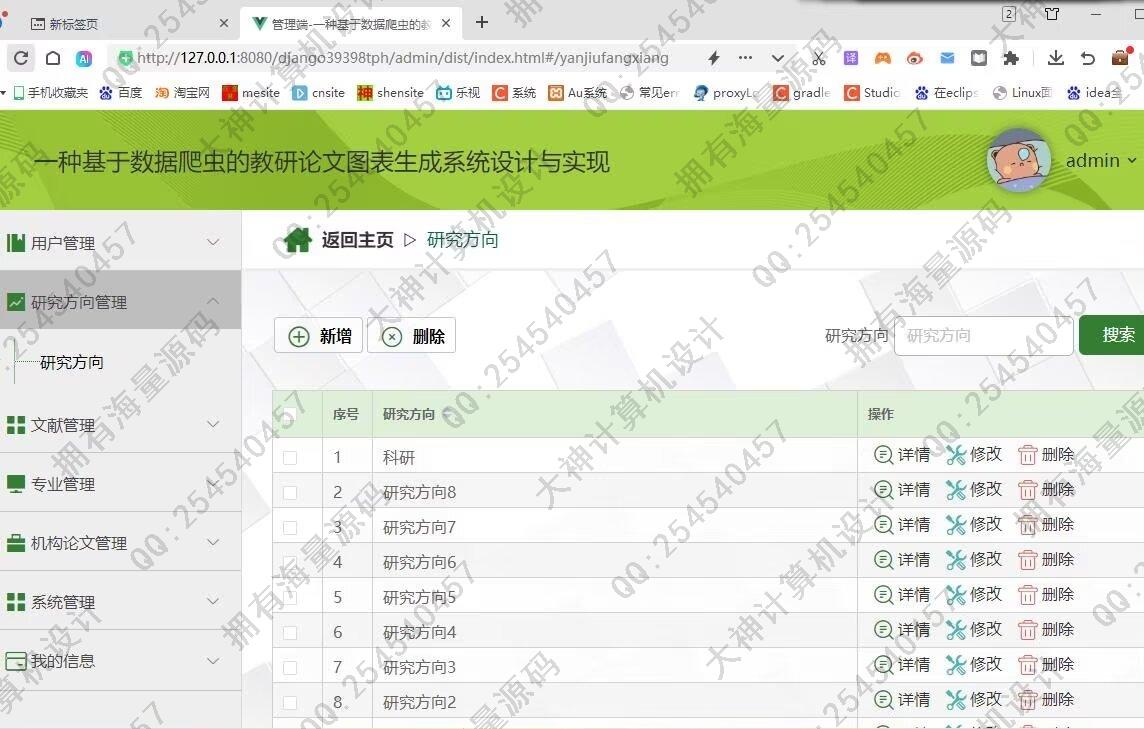
Task: Click the browser address bar URL
Action: coord(403,58)
